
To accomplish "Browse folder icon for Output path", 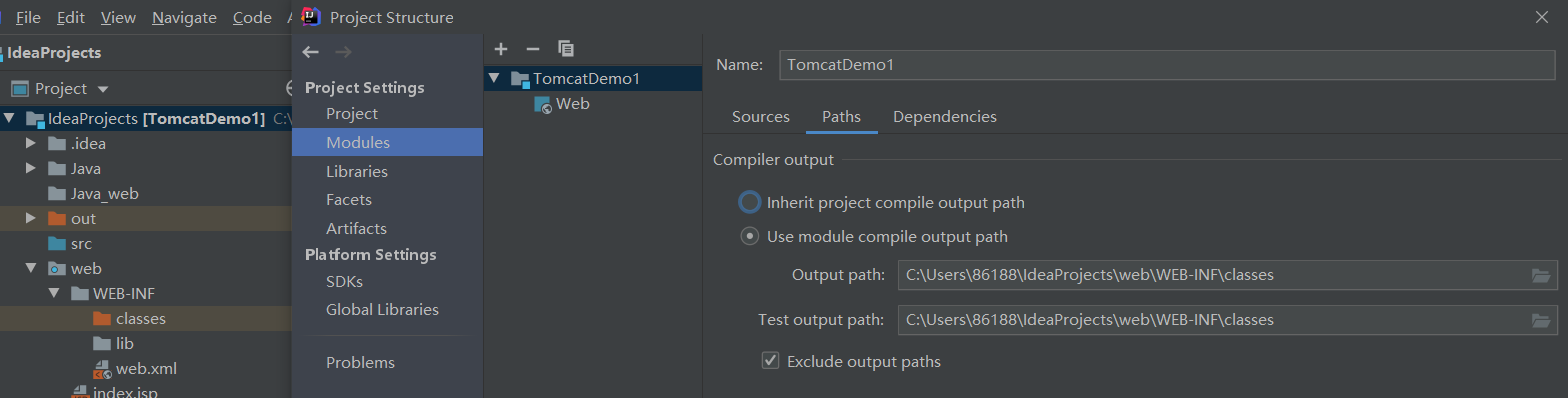I will [x=1541, y=275].
